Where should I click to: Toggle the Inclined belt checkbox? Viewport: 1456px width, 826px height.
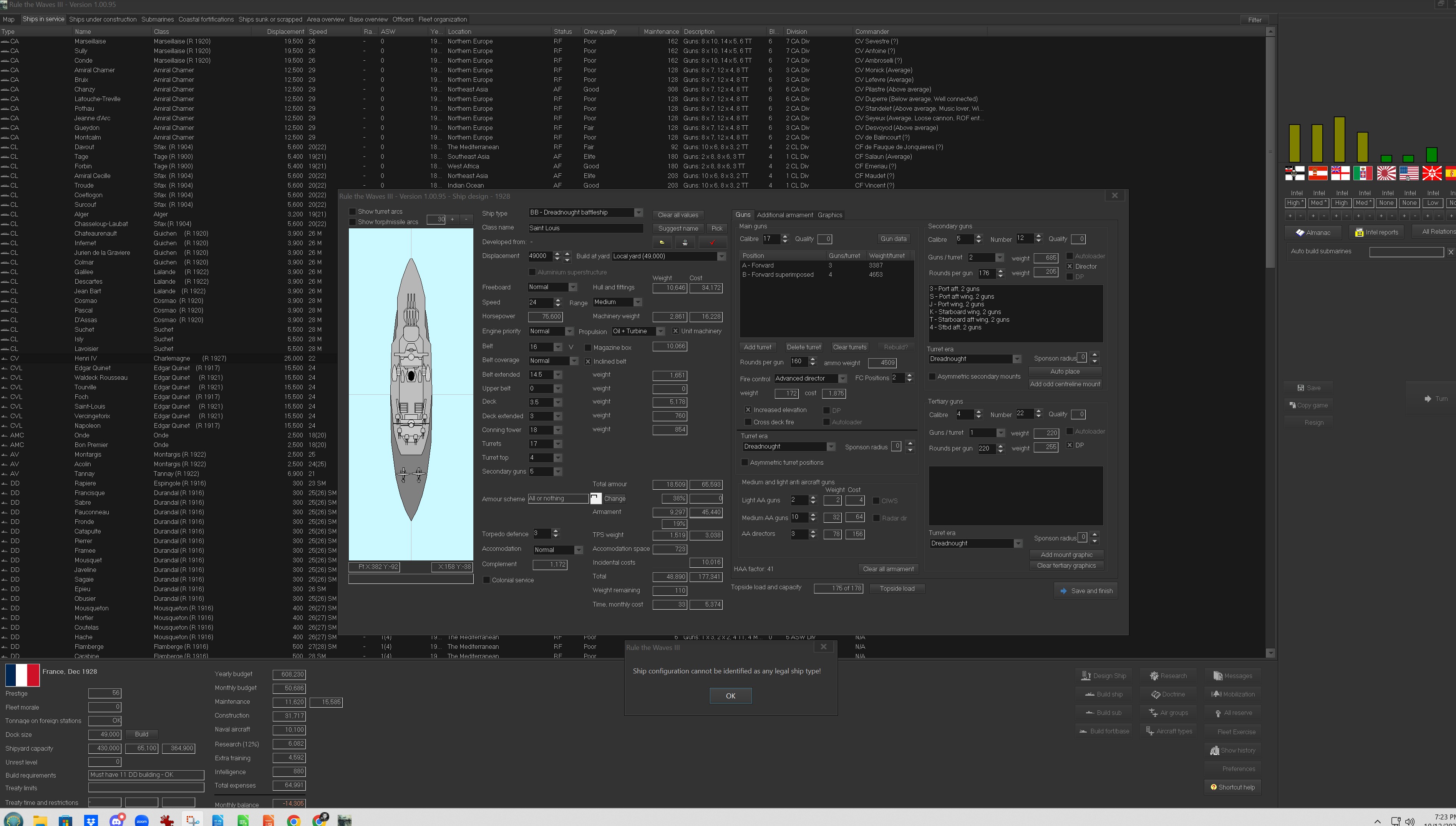[x=588, y=361]
